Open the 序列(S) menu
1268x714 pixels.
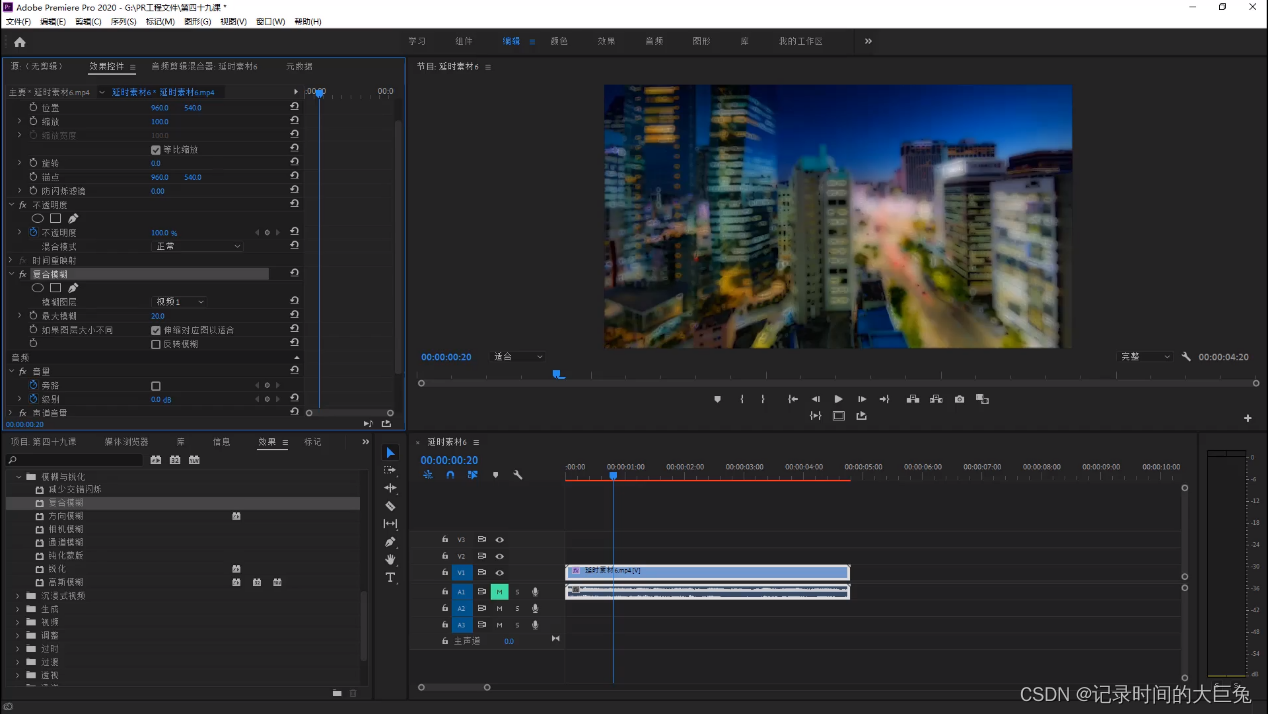coord(123,21)
